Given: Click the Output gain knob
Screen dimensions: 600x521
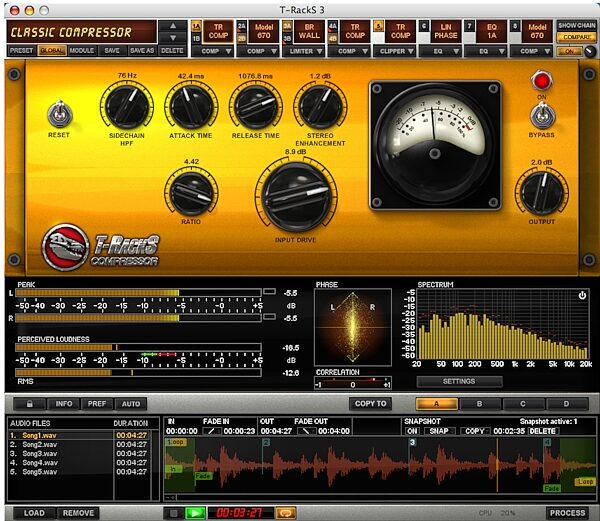Looking at the screenshot, I should 541,193.
